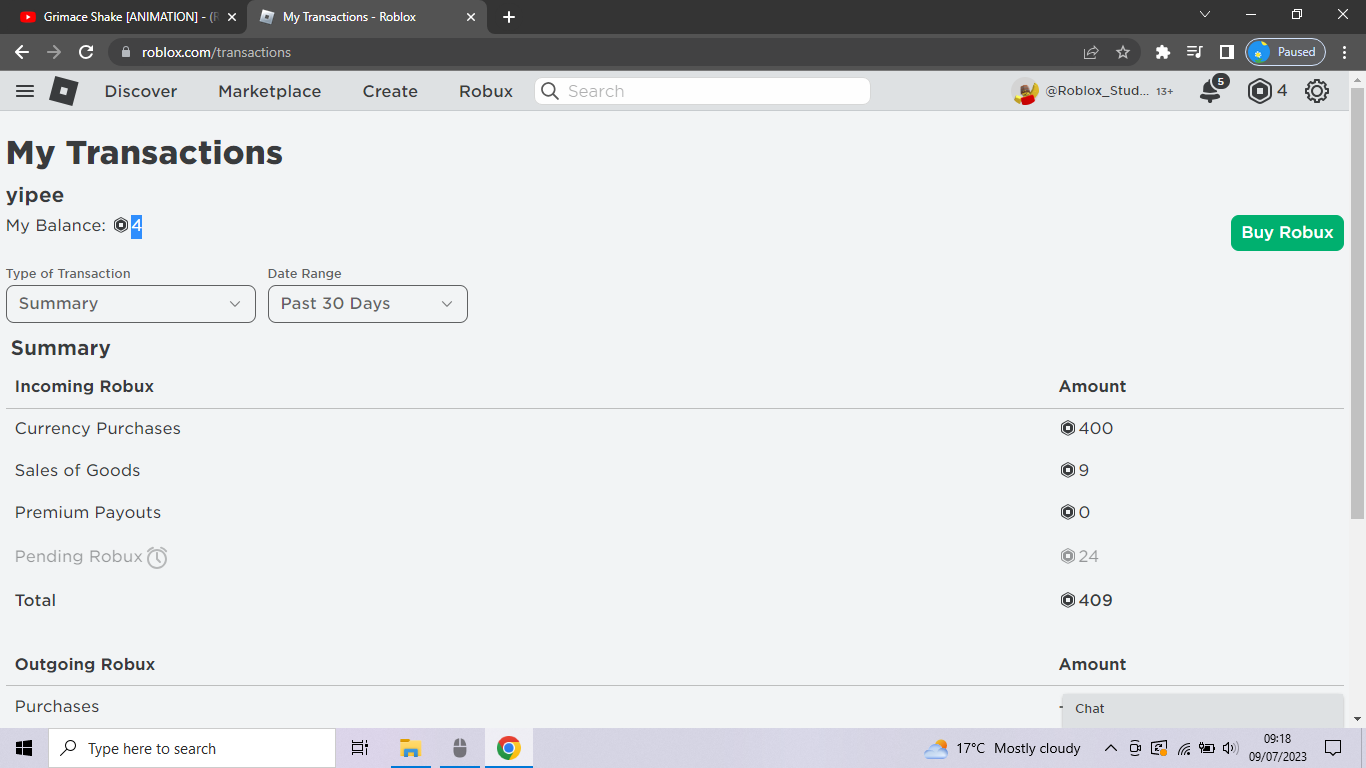The image size is (1366, 768).
Task: Open the notifications bell icon
Action: point(1211,91)
